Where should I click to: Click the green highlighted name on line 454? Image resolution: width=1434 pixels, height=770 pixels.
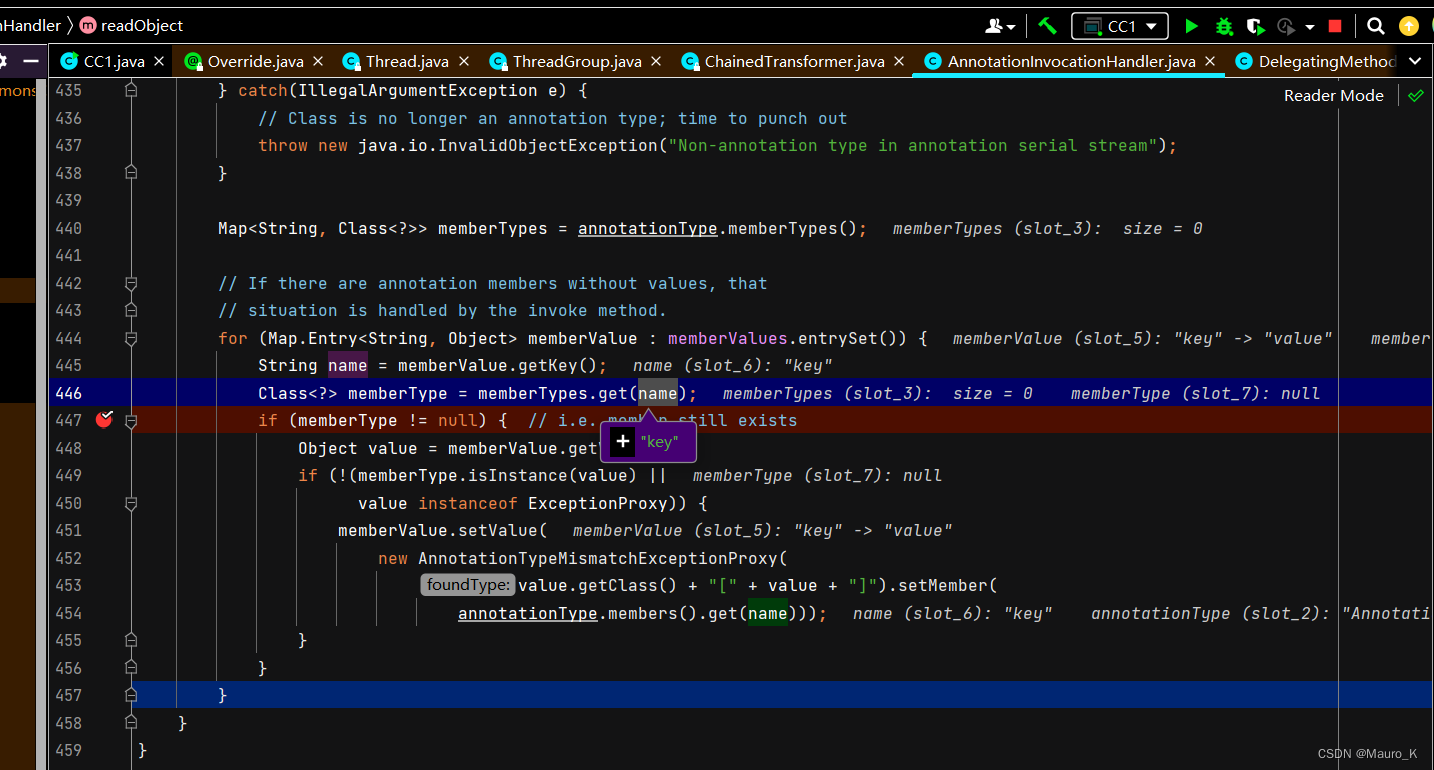click(768, 613)
